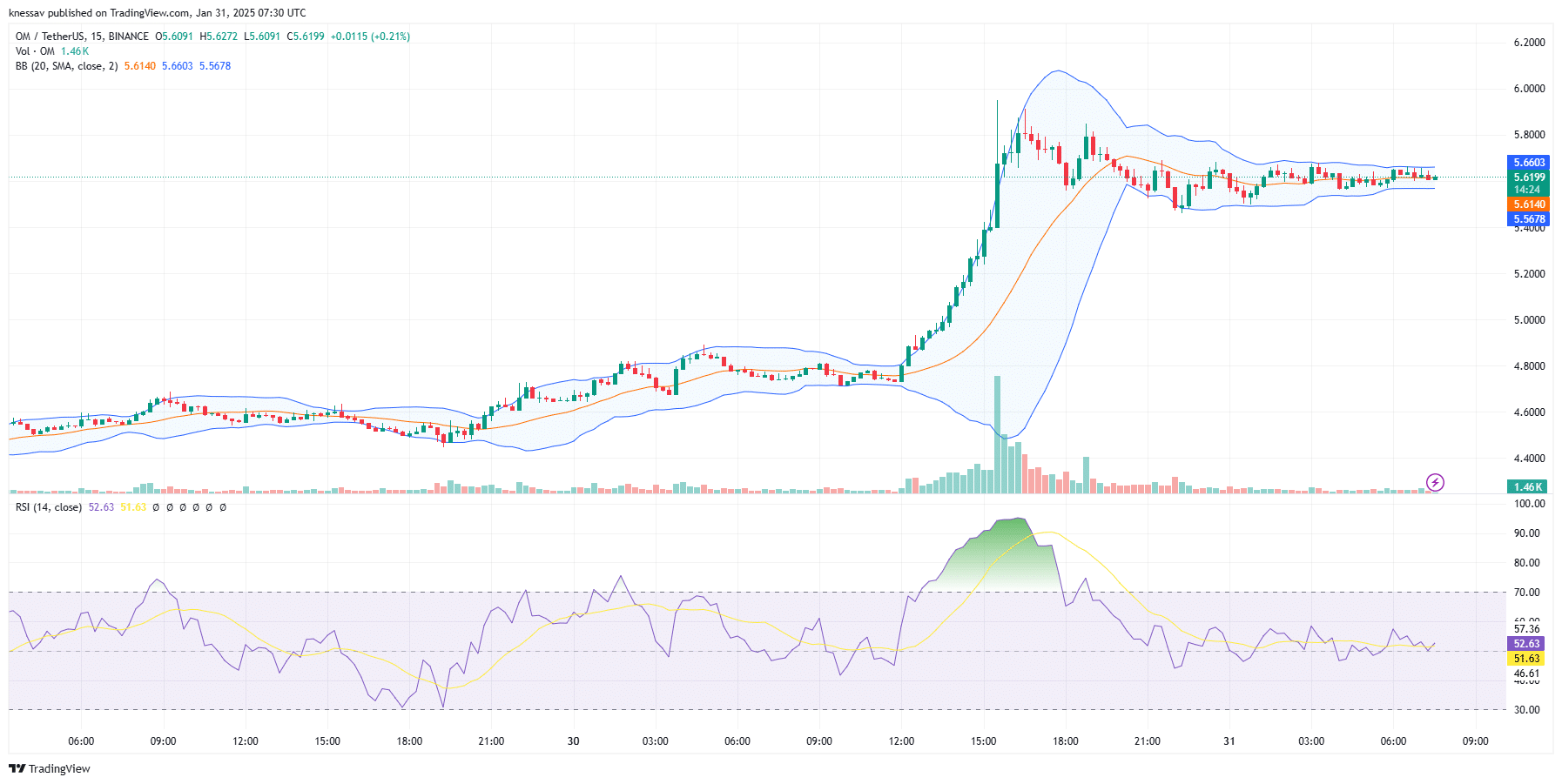Click the 80.00 RSI axis label
1562x784 pixels.
pos(1527,563)
